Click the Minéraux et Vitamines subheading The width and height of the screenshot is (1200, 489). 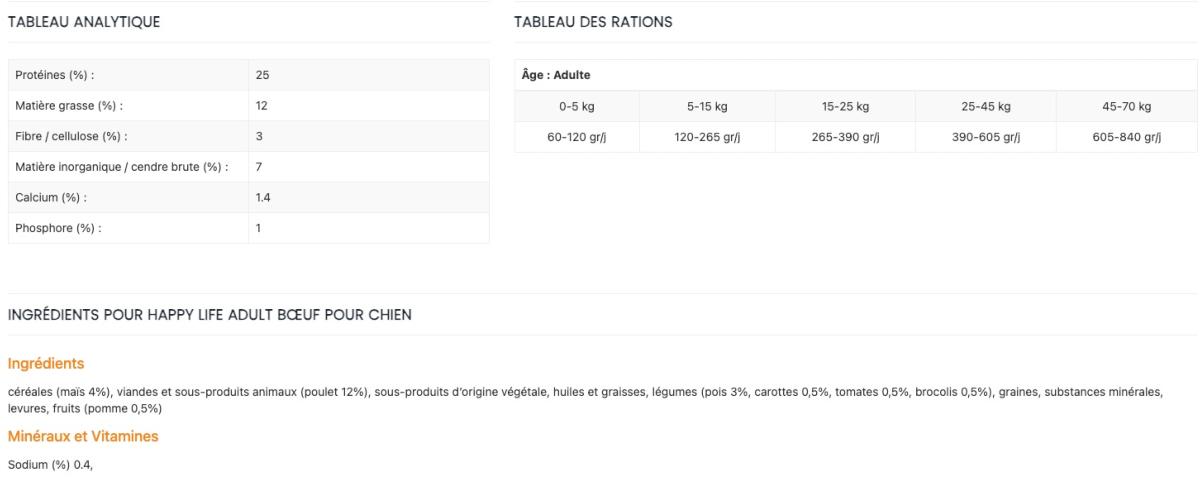[x=72, y=437]
